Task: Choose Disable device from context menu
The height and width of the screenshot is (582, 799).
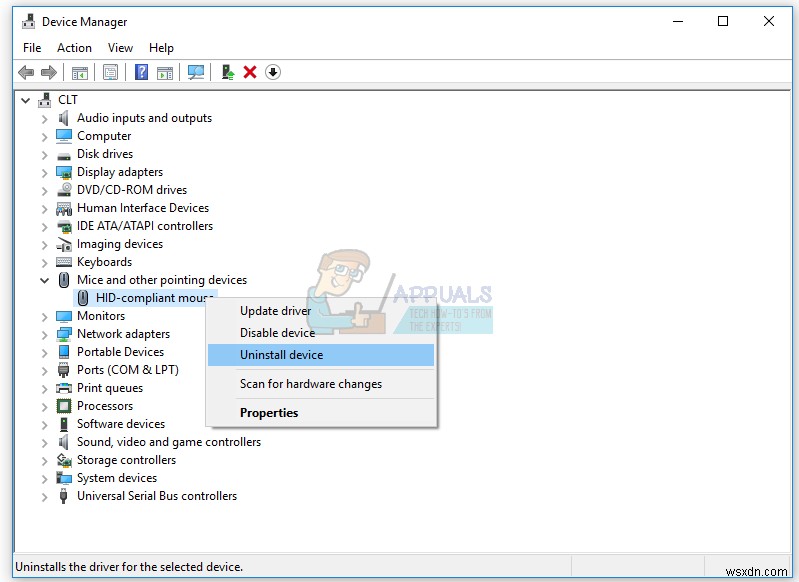Action: [321, 333]
